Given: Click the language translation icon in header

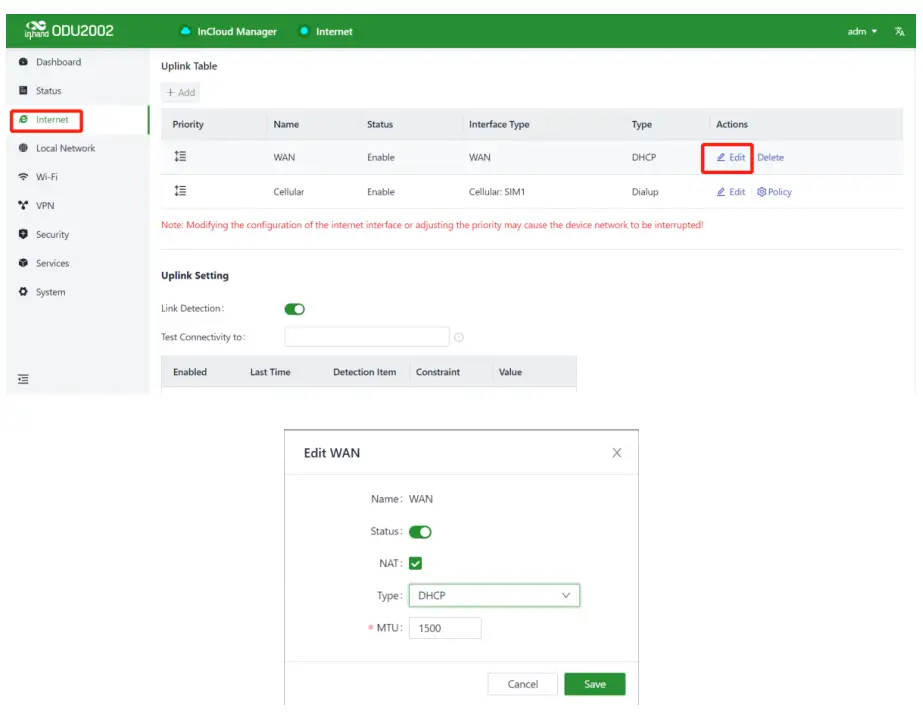Looking at the screenshot, I should pyautogui.click(x=899, y=32).
